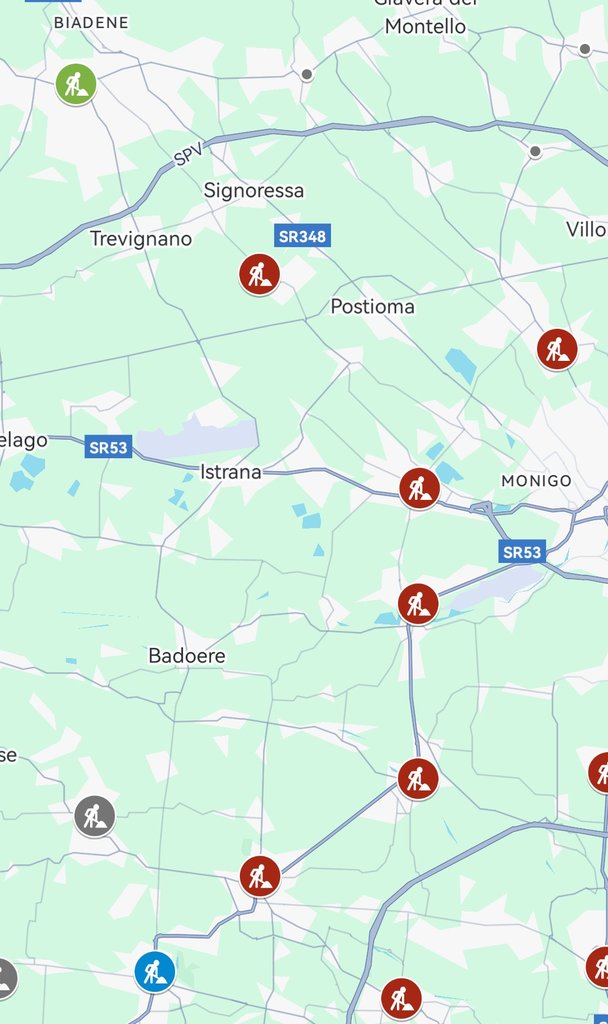Click the SPV highway label
Screen dimensions: 608x1024
coord(189,155)
